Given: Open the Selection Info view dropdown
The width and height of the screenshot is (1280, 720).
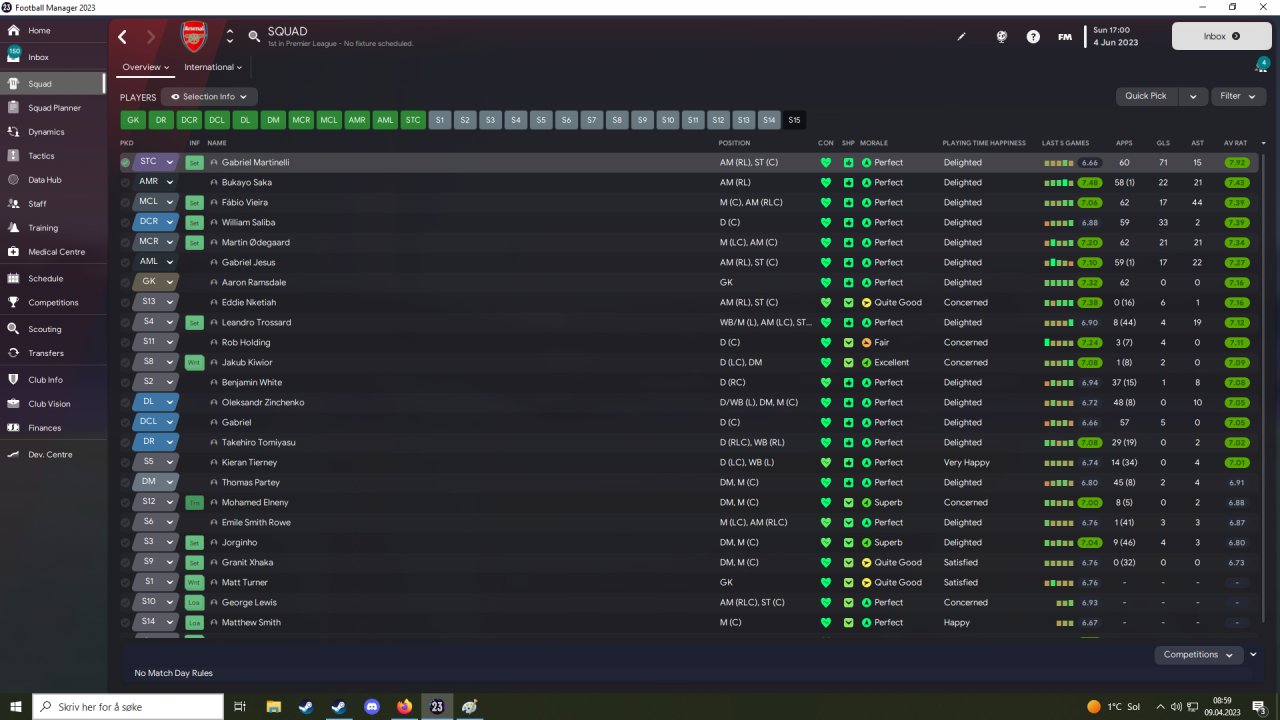Looking at the screenshot, I should click(209, 97).
